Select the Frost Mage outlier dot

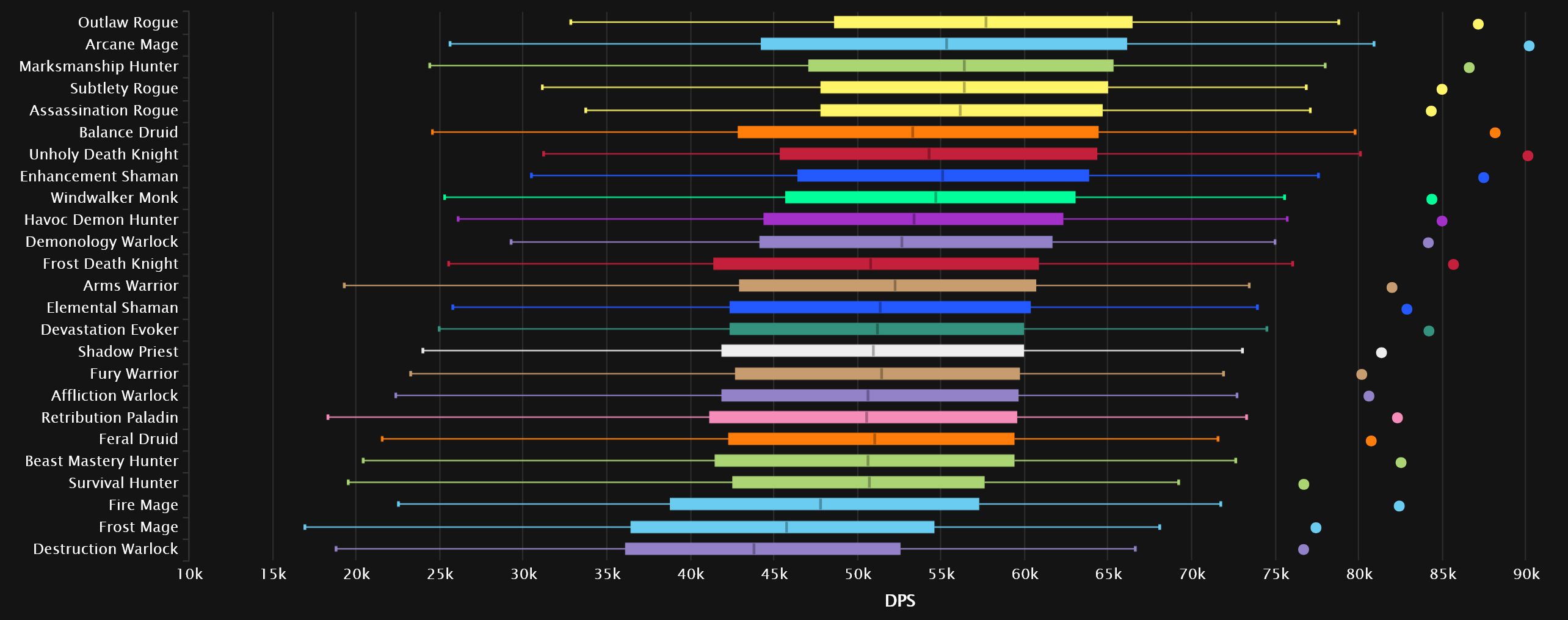pos(1315,528)
